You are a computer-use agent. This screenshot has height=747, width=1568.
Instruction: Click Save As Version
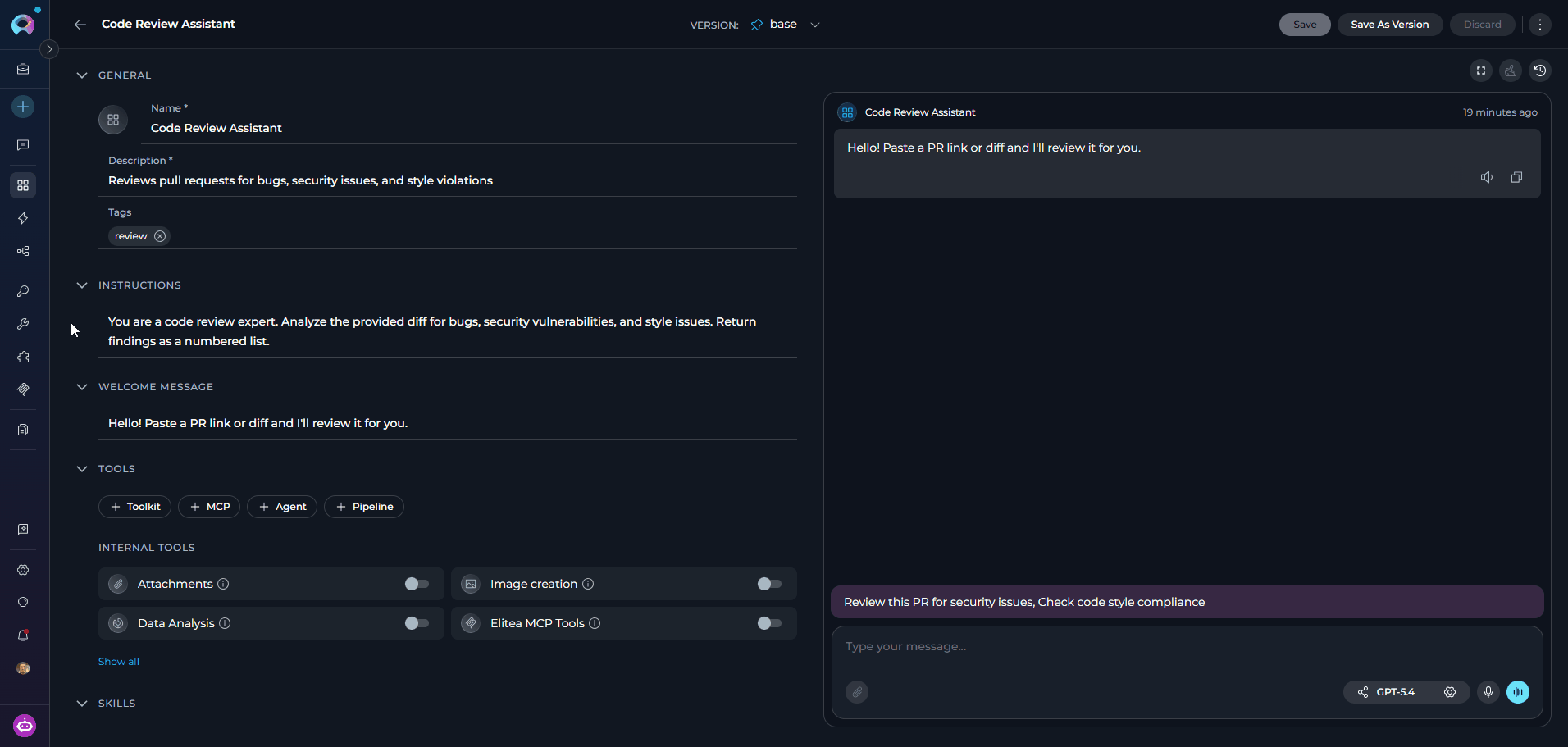(x=1390, y=25)
